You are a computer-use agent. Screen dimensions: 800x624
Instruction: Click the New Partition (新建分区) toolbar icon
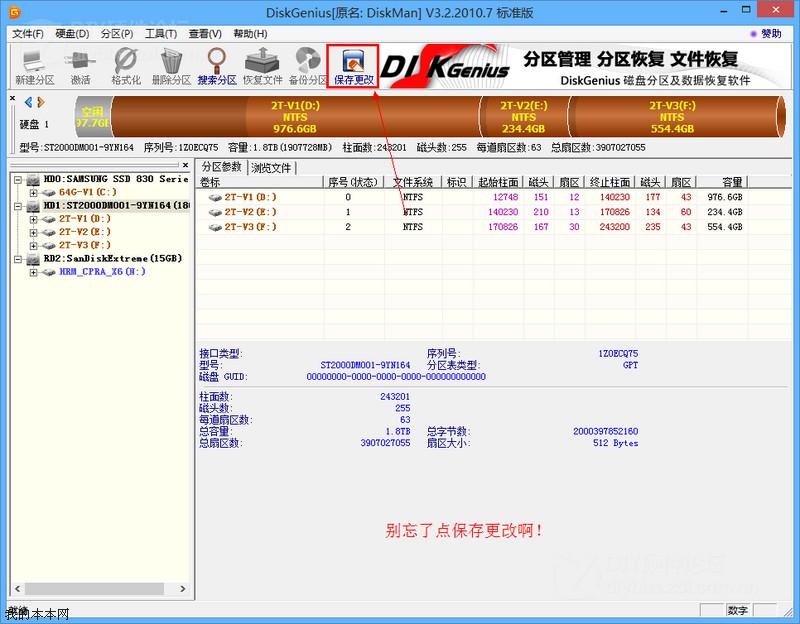(x=34, y=66)
